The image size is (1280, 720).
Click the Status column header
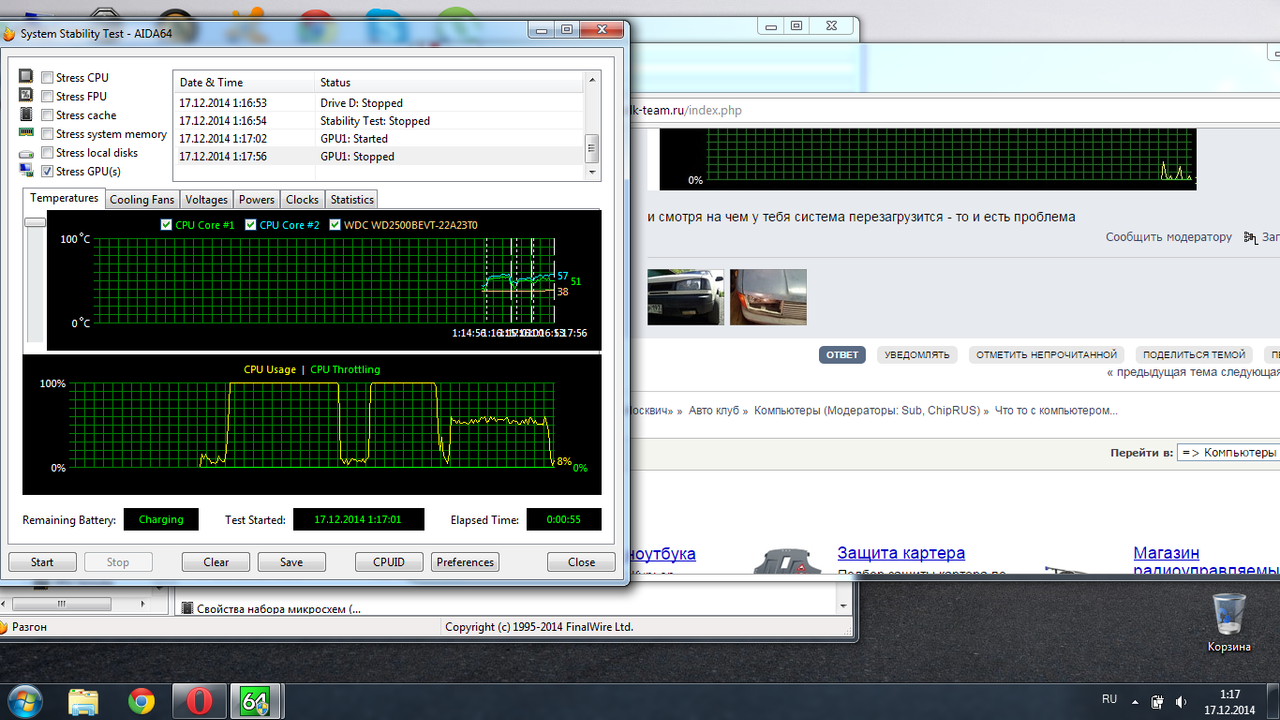click(449, 82)
